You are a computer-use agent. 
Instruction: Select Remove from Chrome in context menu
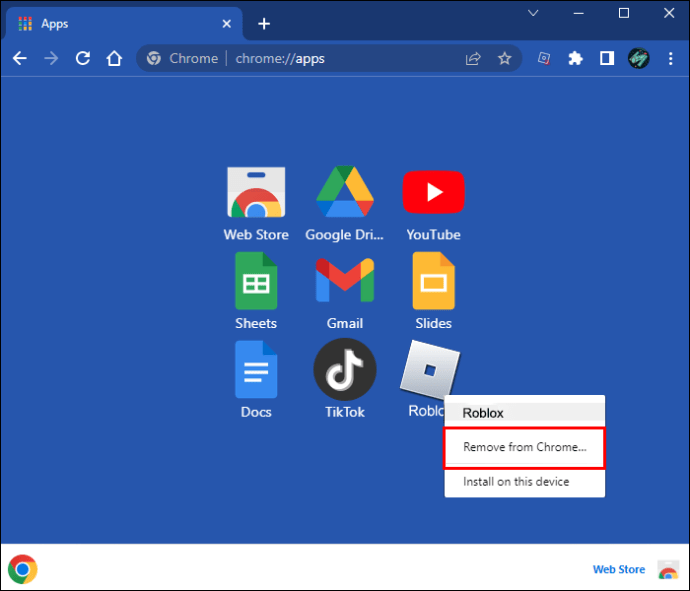pos(524,447)
